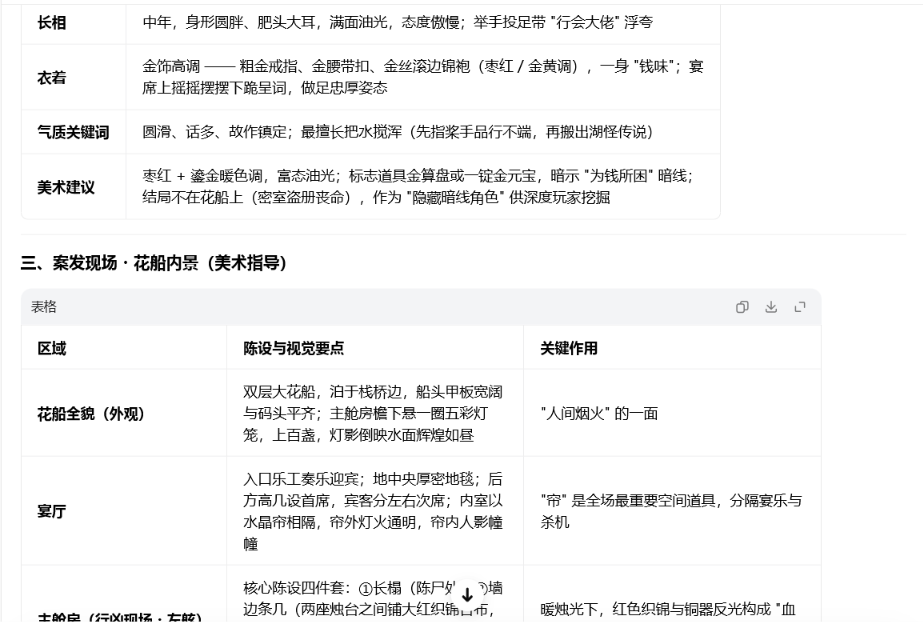The width and height of the screenshot is (923, 622).
Task: Click the 中年，身形圆胖 description text
Action: coord(397,22)
